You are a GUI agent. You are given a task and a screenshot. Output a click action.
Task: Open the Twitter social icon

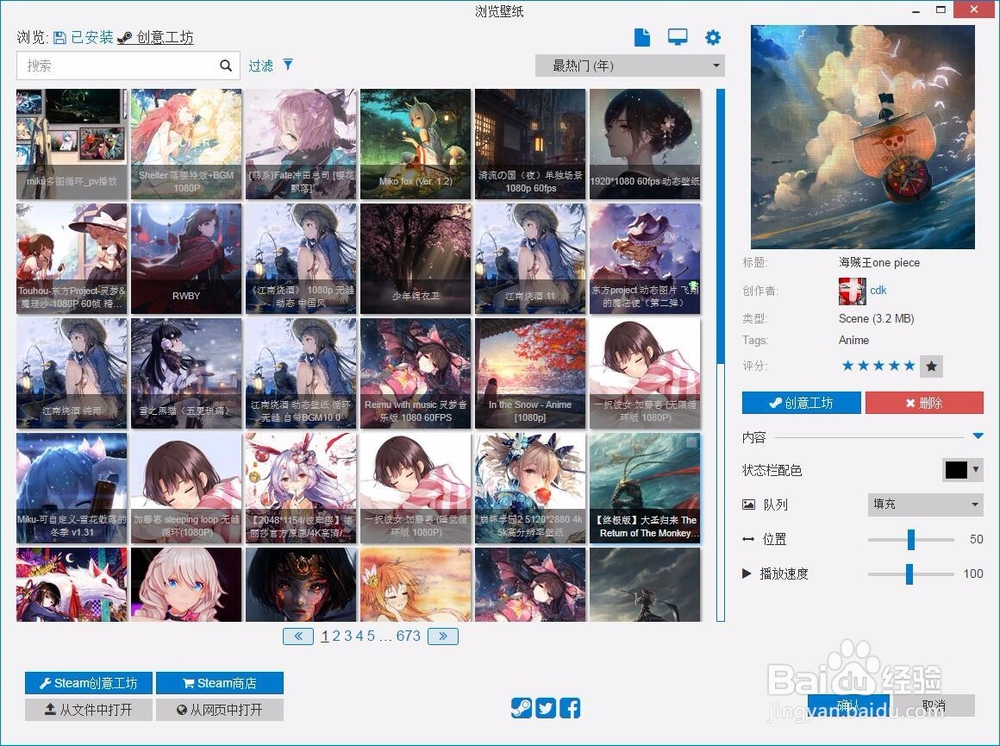tap(545, 708)
